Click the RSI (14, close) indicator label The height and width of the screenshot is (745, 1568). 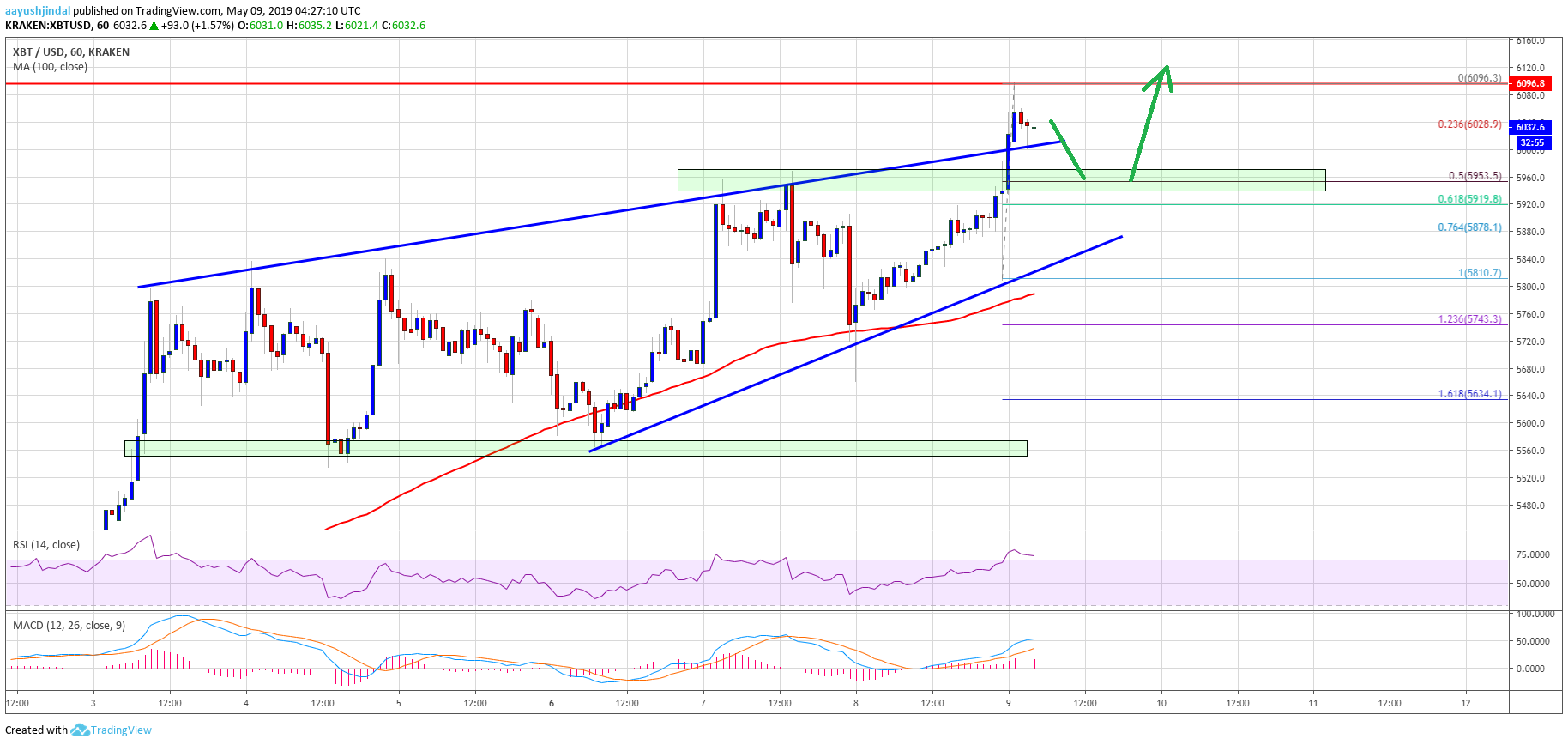[45, 545]
